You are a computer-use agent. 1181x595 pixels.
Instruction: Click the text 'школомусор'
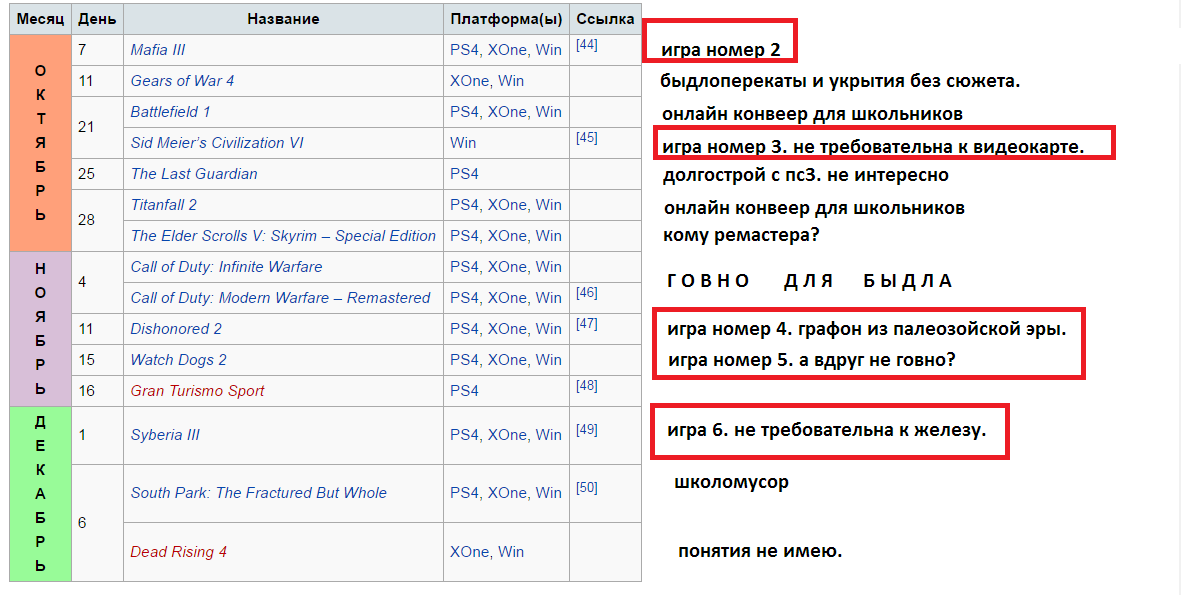(731, 481)
